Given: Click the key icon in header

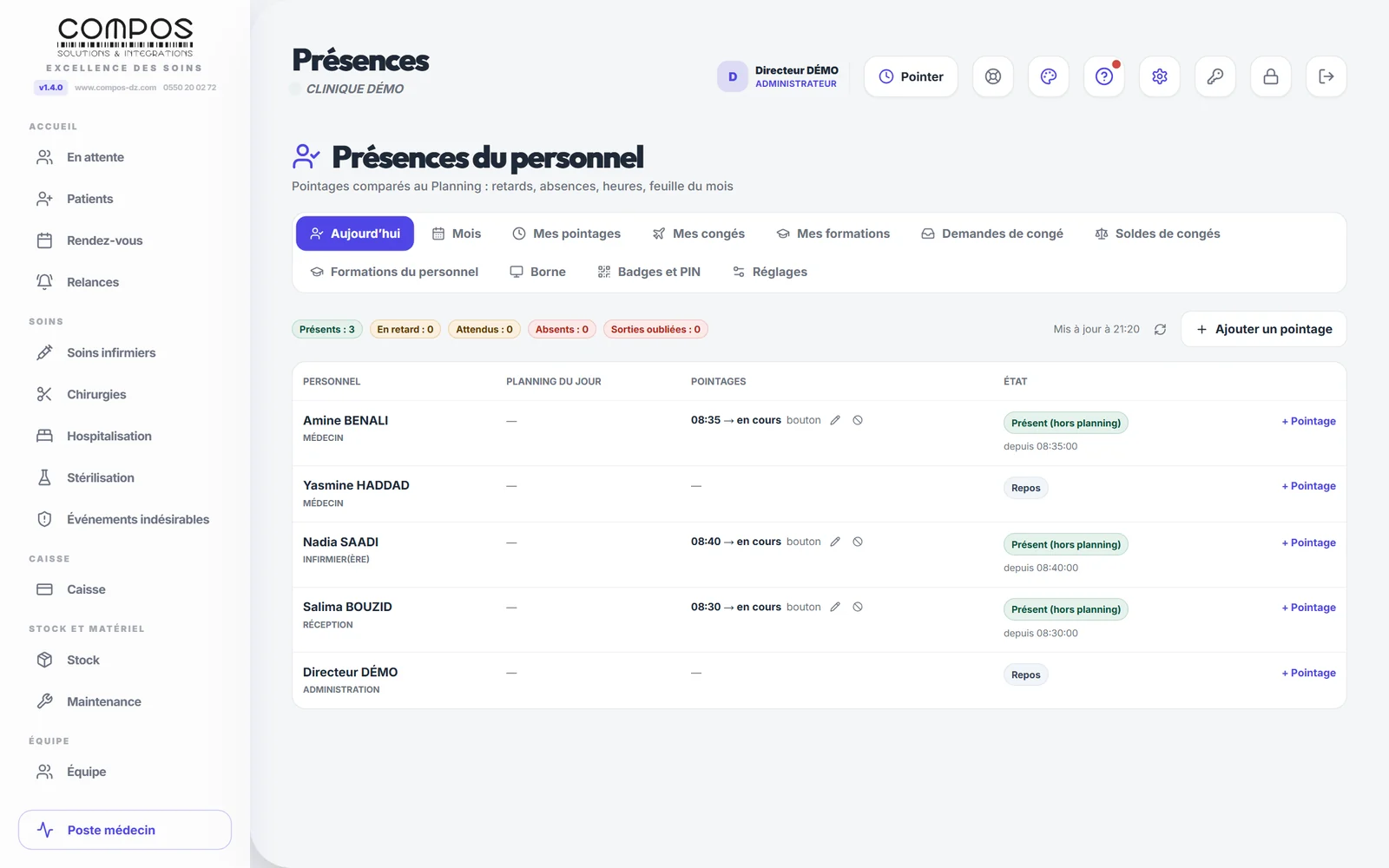Looking at the screenshot, I should coord(1215,76).
